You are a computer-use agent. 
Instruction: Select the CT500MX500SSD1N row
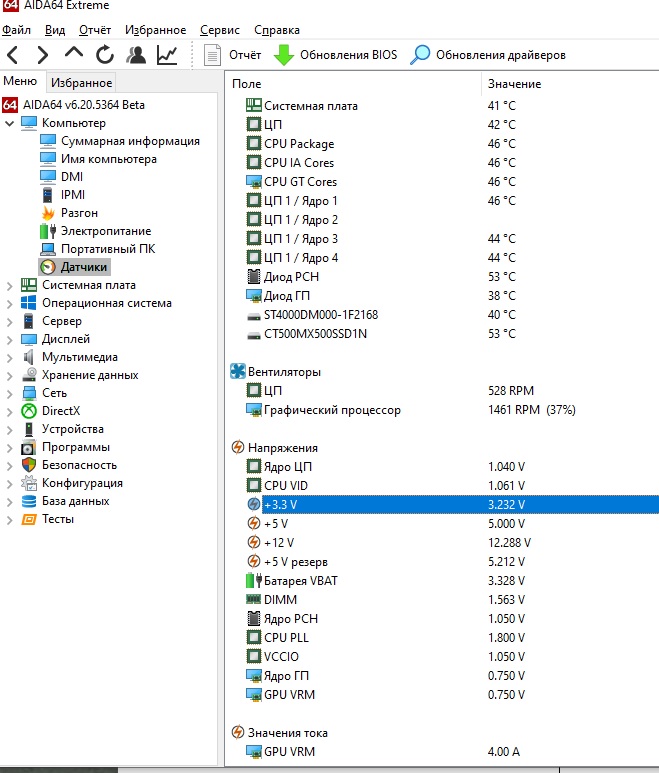pos(442,334)
